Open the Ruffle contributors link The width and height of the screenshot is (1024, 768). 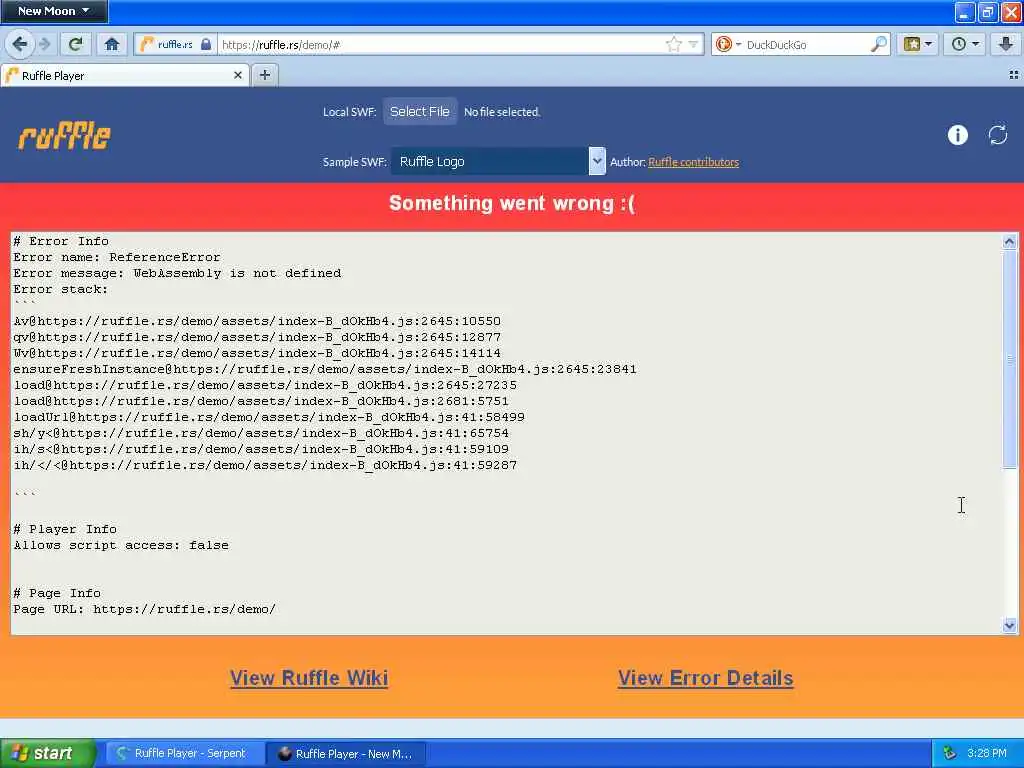coord(694,162)
